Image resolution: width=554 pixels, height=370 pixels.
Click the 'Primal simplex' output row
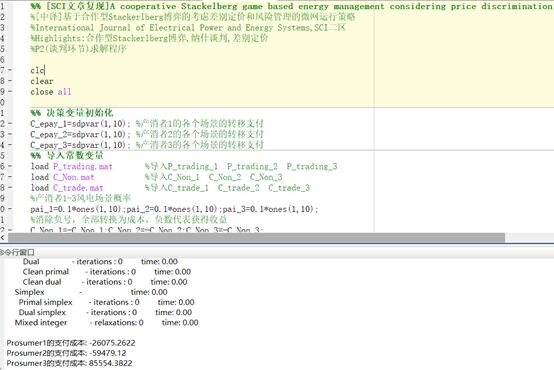tap(106, 303)
